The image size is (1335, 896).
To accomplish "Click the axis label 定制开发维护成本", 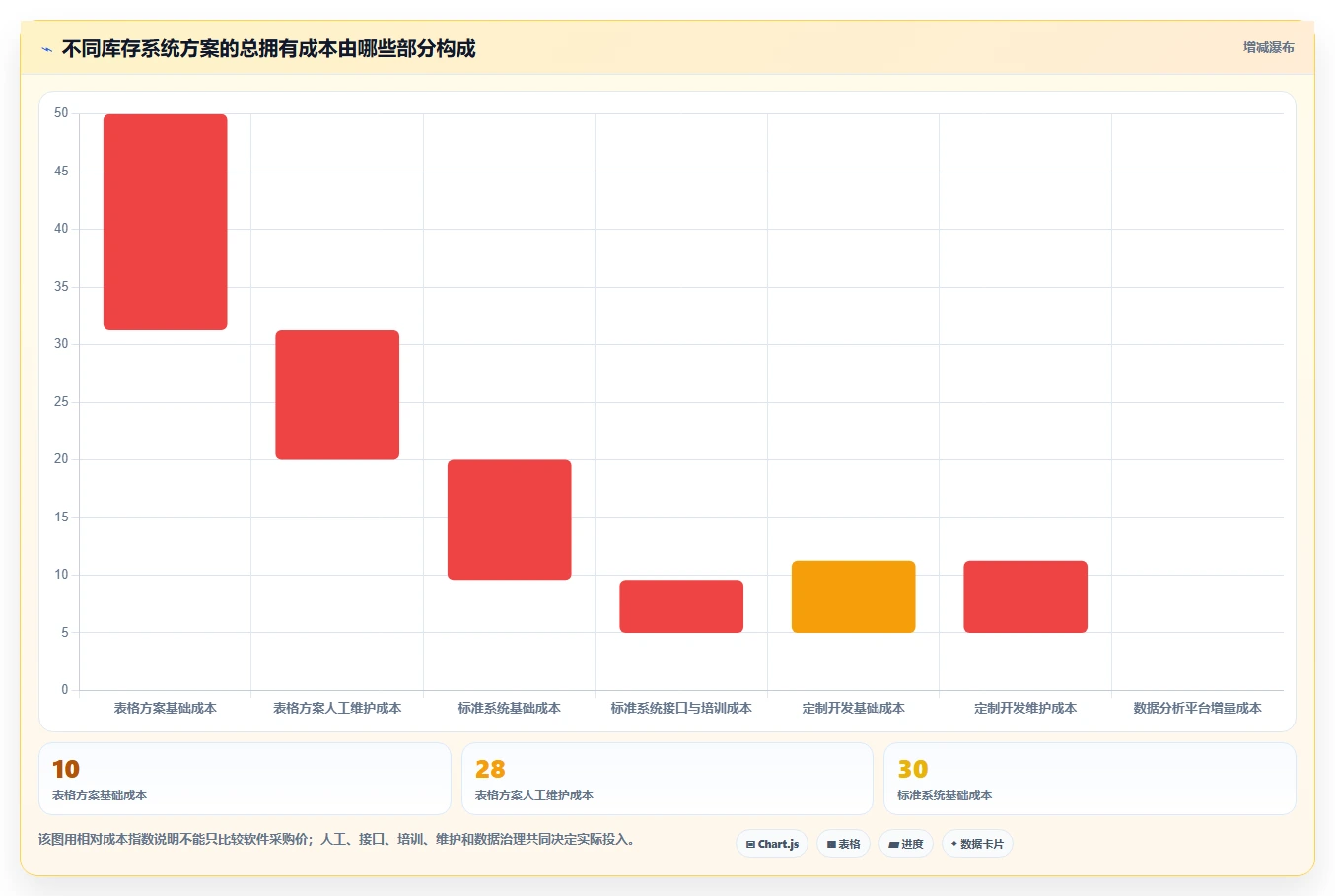I will pos(1025,708).
